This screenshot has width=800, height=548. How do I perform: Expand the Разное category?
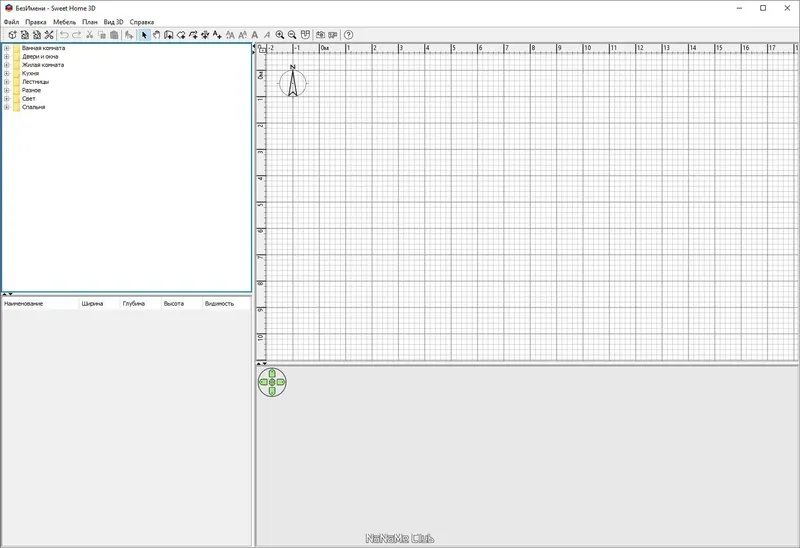7,90
